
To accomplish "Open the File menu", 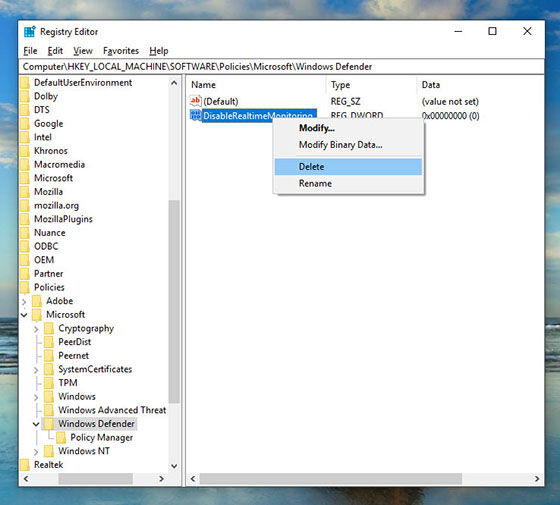I will pyautogui.click(x=30, y=51).
